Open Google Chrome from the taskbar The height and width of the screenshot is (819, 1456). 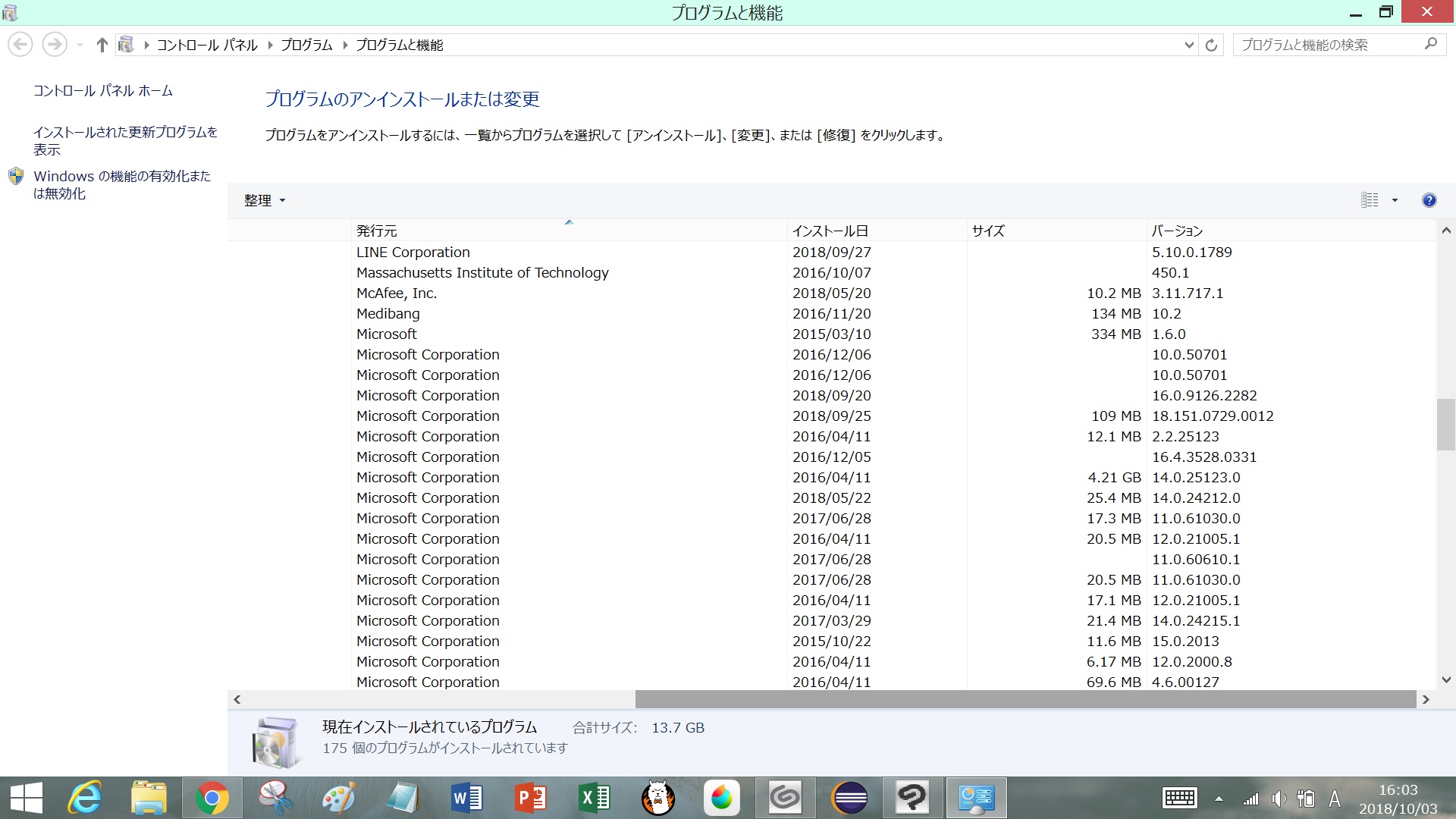pos(212,798)
